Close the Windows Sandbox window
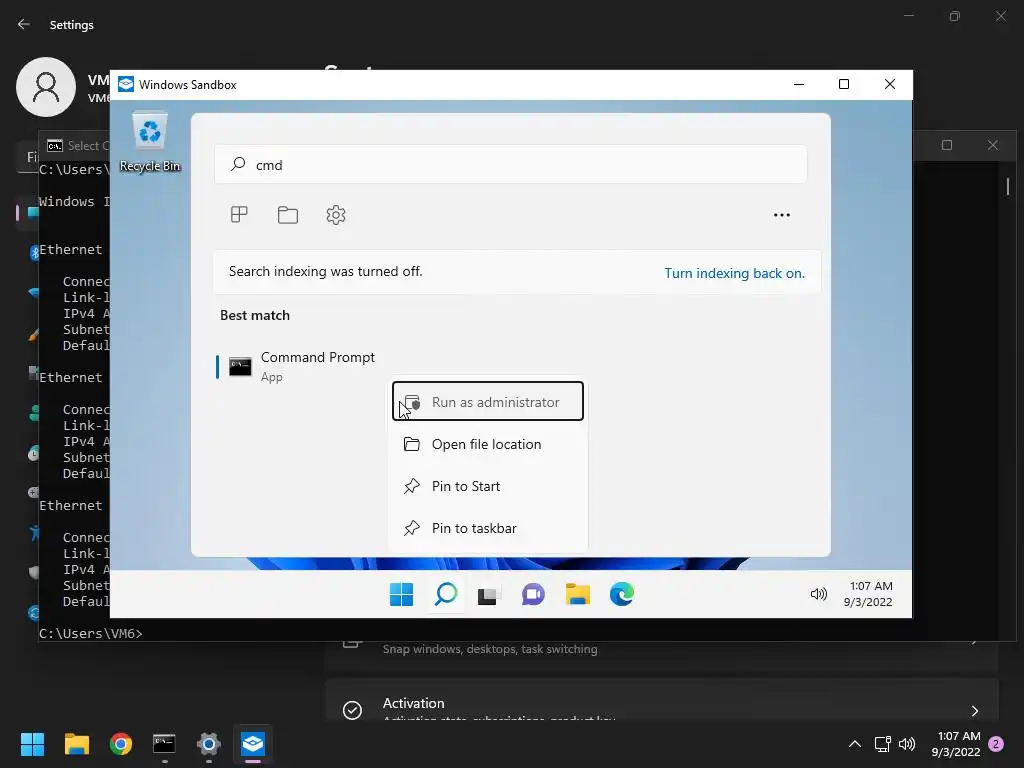The width and height of the screenshot is (1024, 768). click(x=889, y=84)
